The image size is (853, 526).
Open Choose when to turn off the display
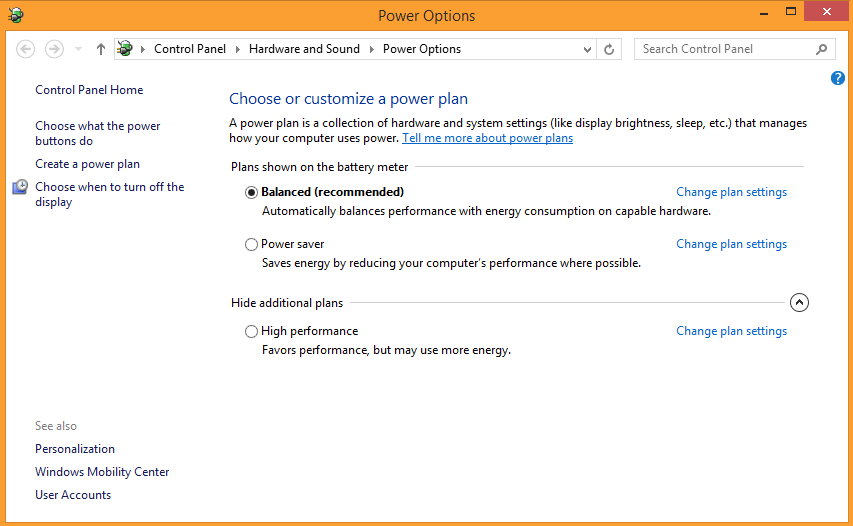tap(110, 194)
